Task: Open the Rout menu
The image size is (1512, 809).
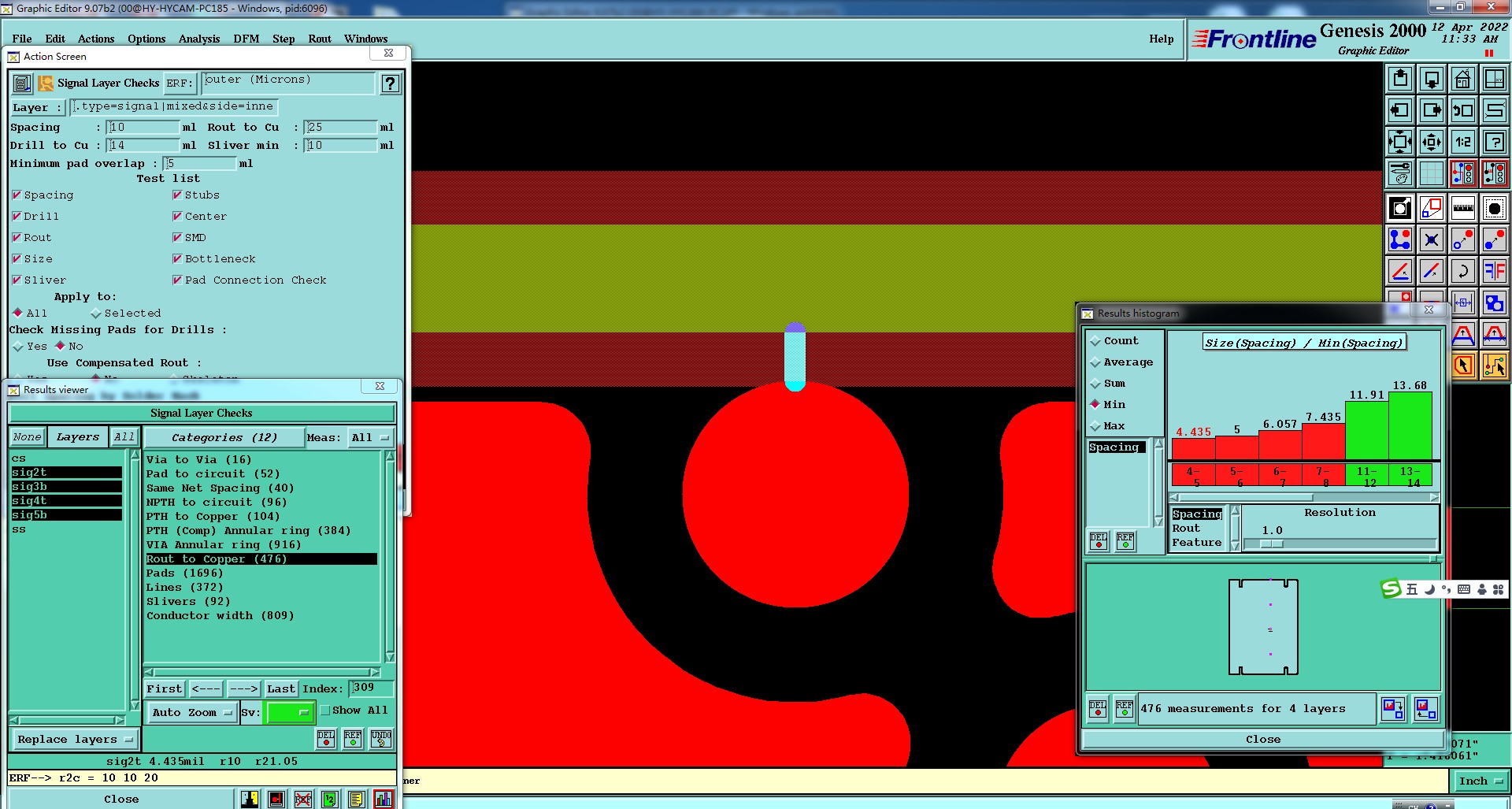Action: pos(320,39)
